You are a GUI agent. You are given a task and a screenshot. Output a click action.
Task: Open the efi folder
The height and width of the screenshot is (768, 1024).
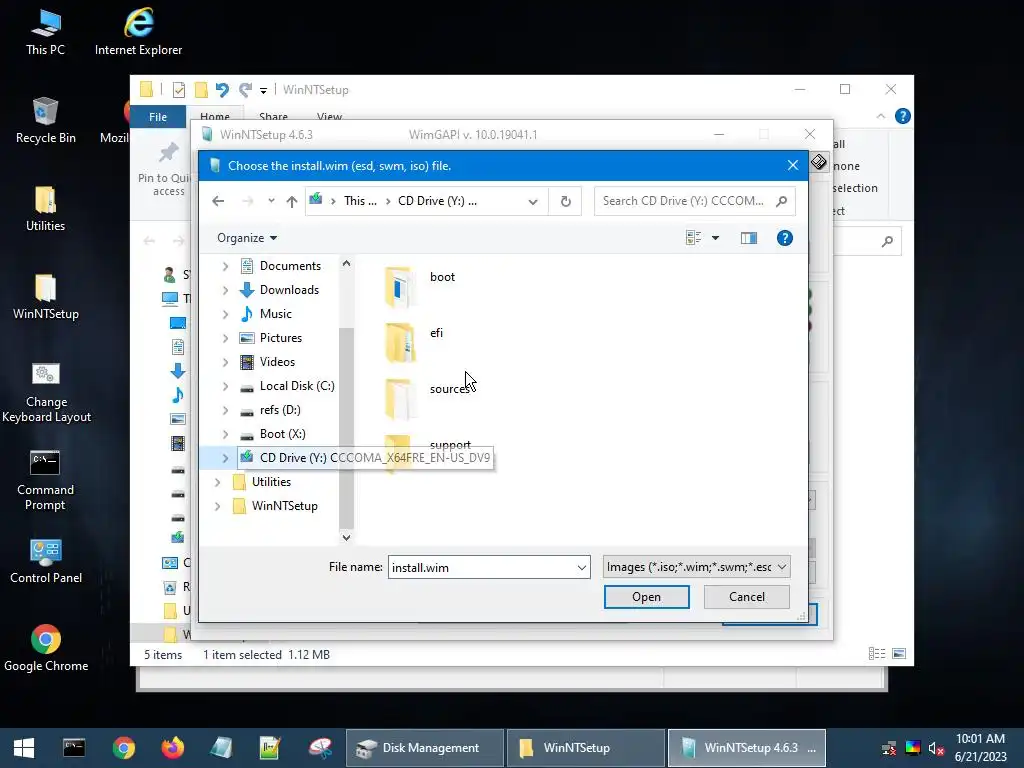414,342
